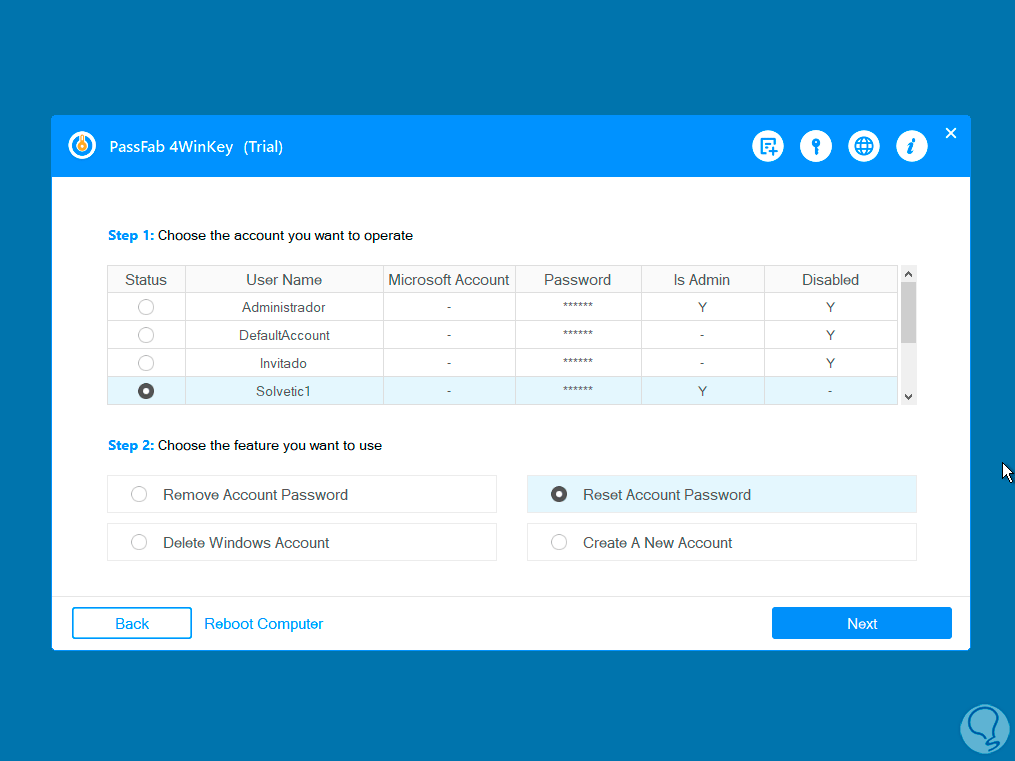Close the PassFab 4WinKey window
Viewport: 1015px width, 761px height.
[x=951, y=133]
